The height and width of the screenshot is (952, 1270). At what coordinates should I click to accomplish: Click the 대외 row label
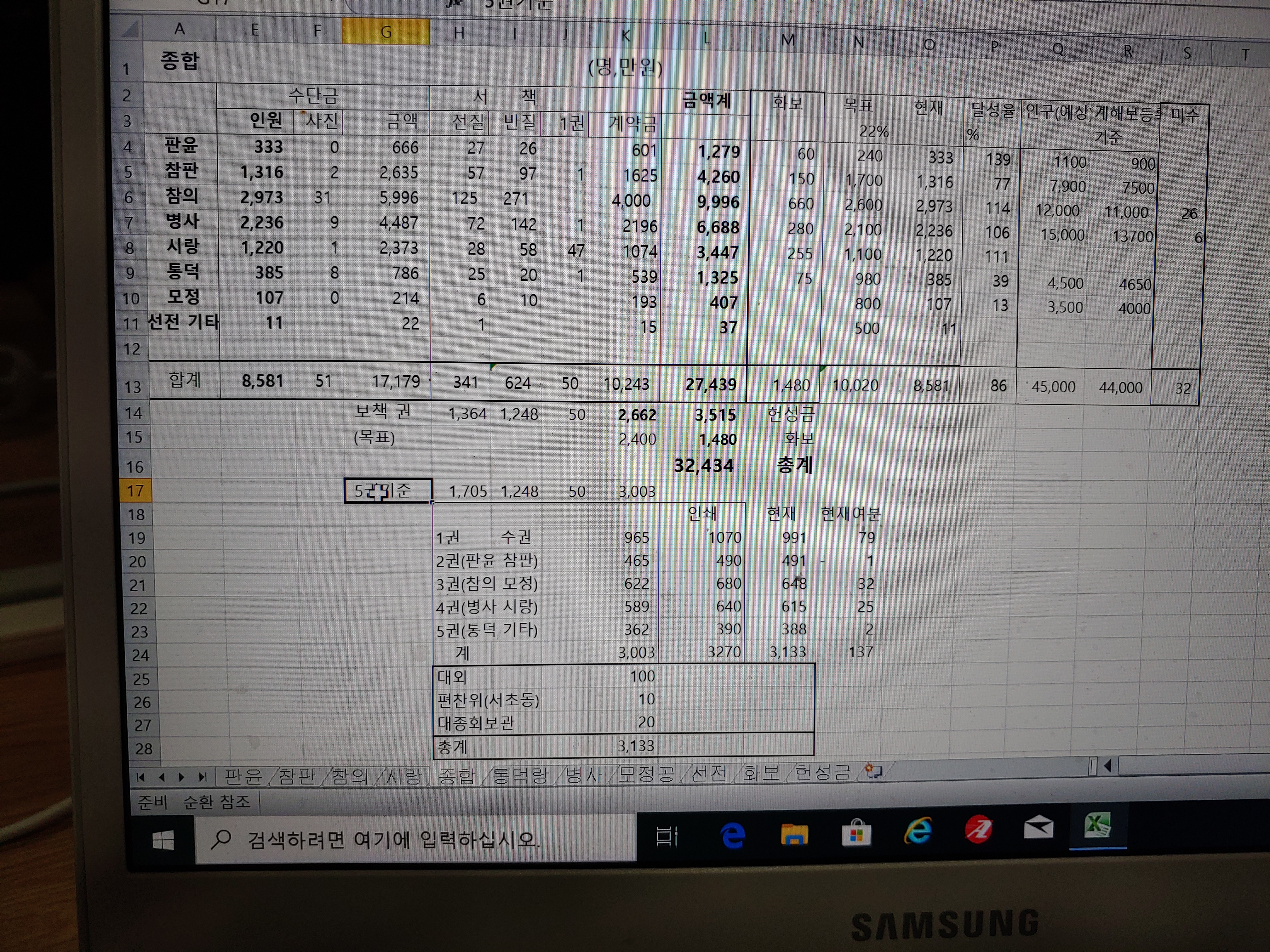452,677
